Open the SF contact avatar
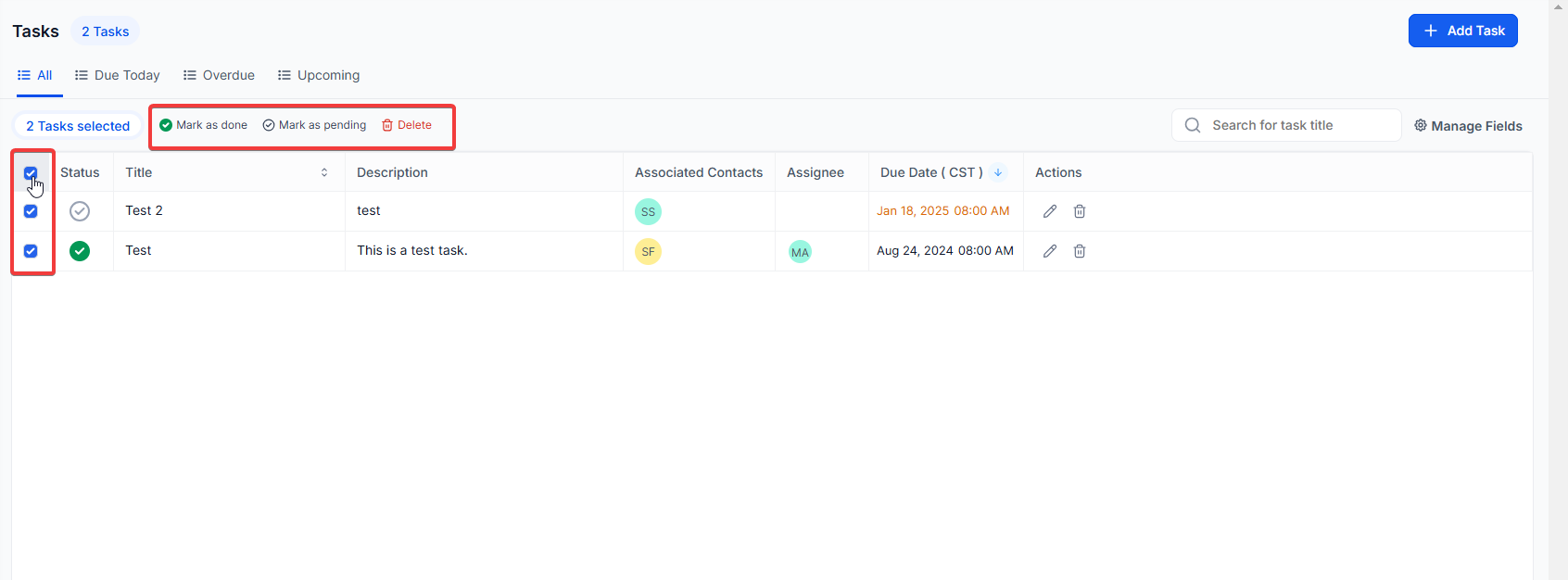Viewport: 1568px width, 580px height. (648, 252)
